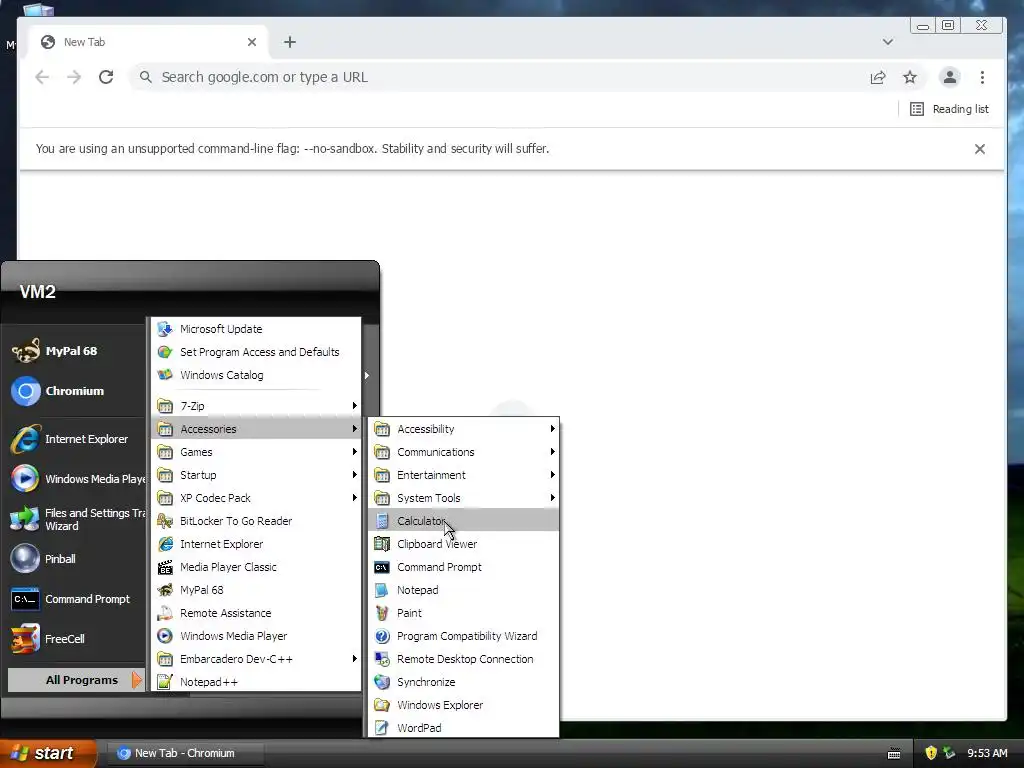
Task: Expand the Entertainment submenu
Action: [x=463, y=475]
